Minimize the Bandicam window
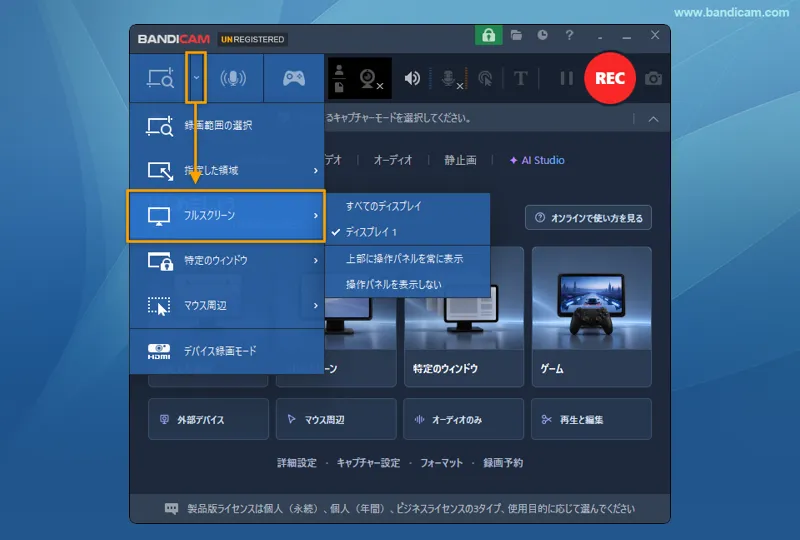 [627, 37]
